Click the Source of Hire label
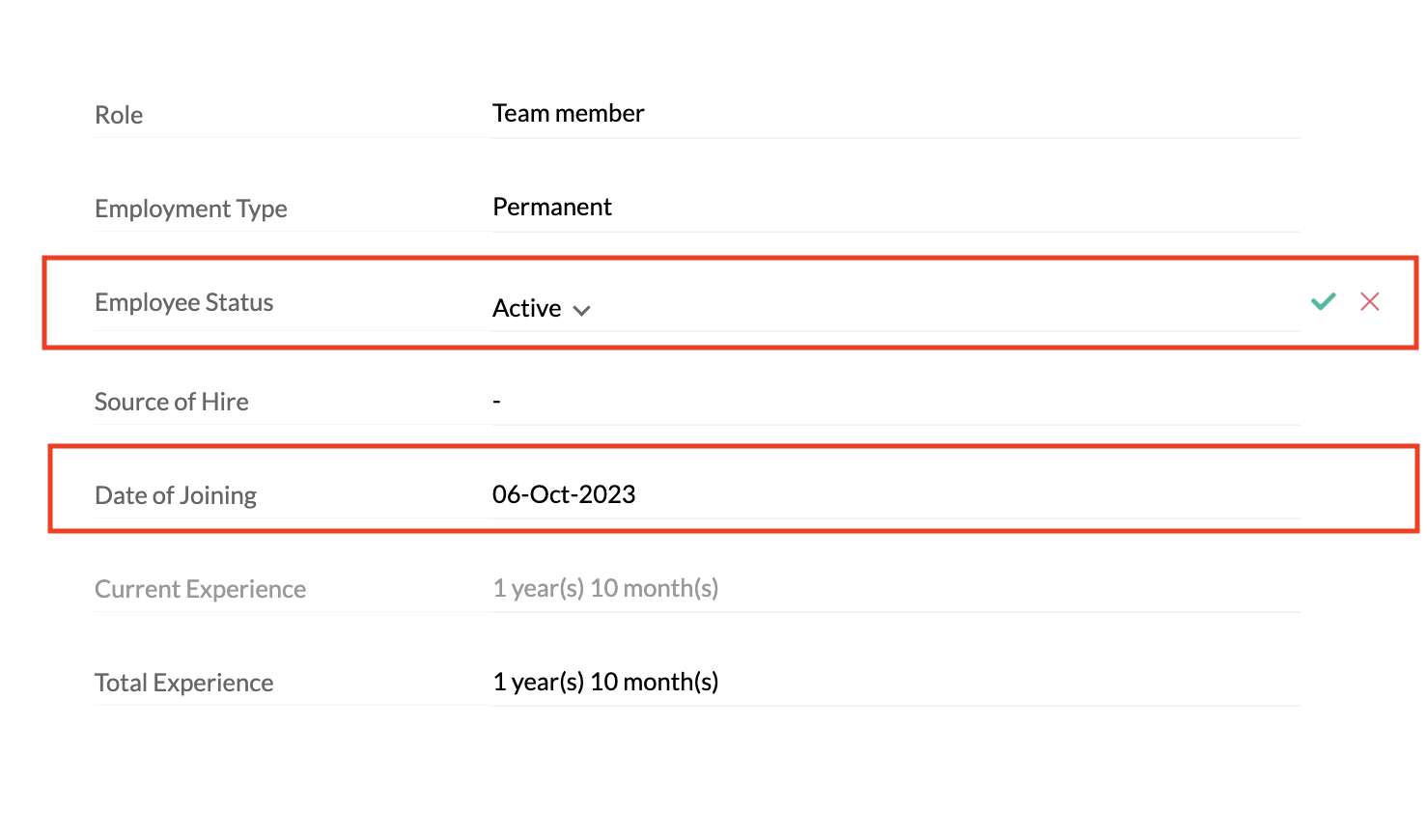Viewport: 1427px width, 840px height. coord(172,402)
